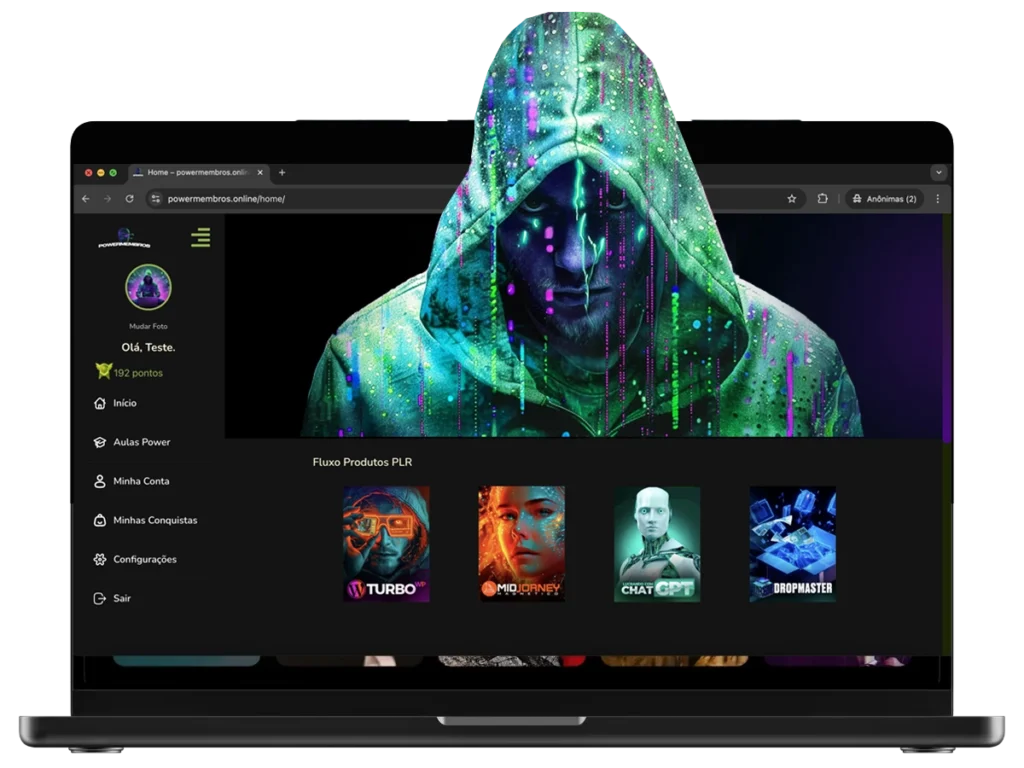Click the Início home icon
Screen dimensions: 1024x768
tap(99, 403)
